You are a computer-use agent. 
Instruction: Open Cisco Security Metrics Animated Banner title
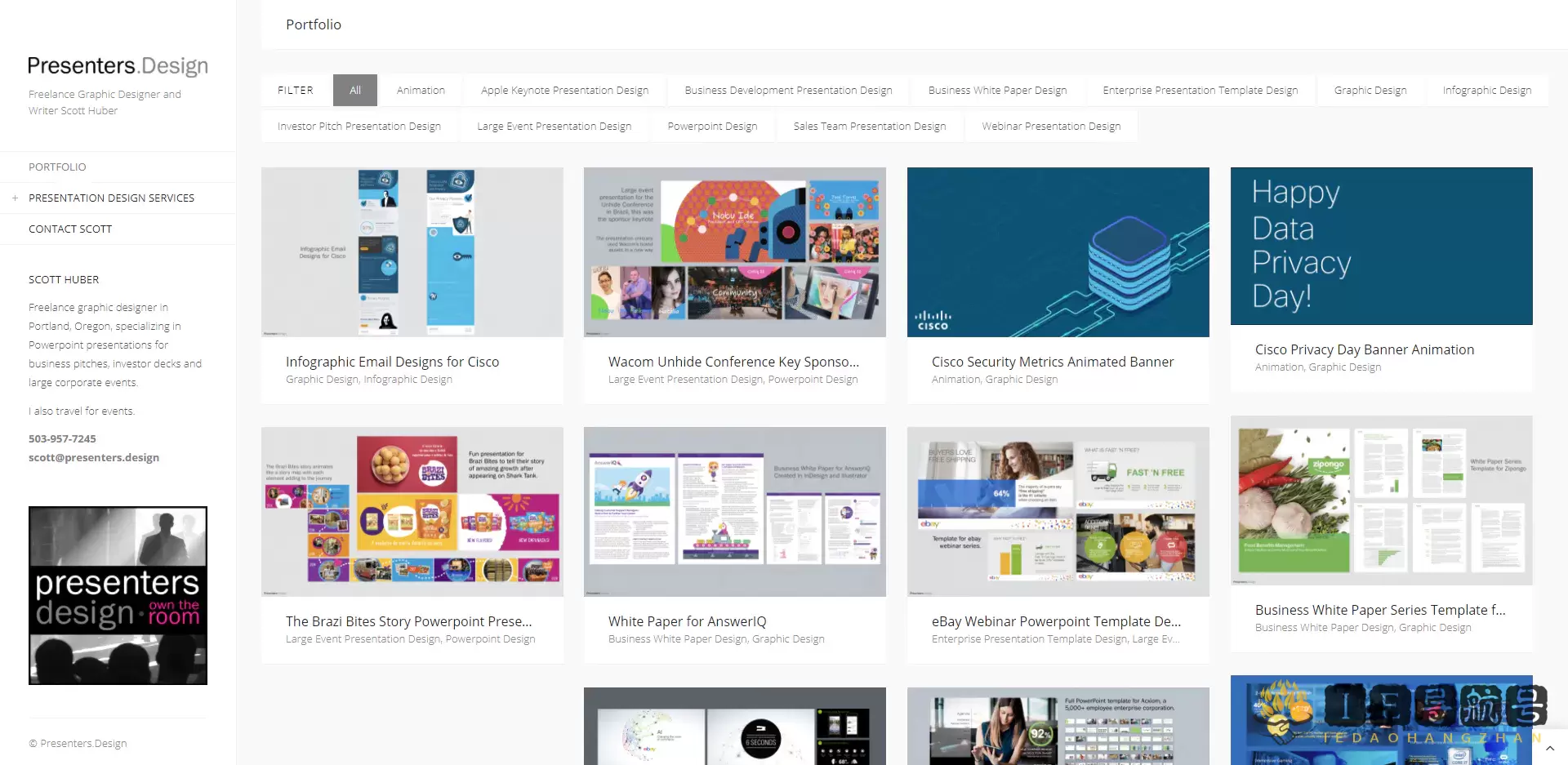(1053, 362)
